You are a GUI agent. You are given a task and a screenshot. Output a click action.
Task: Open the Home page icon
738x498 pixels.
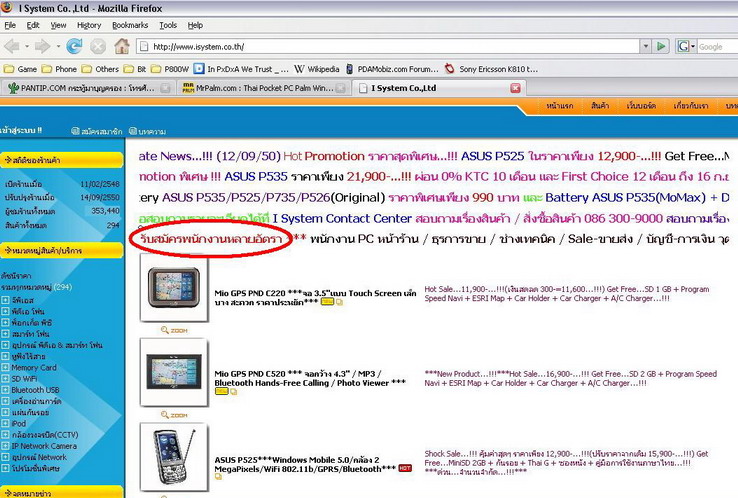[122, 46]
